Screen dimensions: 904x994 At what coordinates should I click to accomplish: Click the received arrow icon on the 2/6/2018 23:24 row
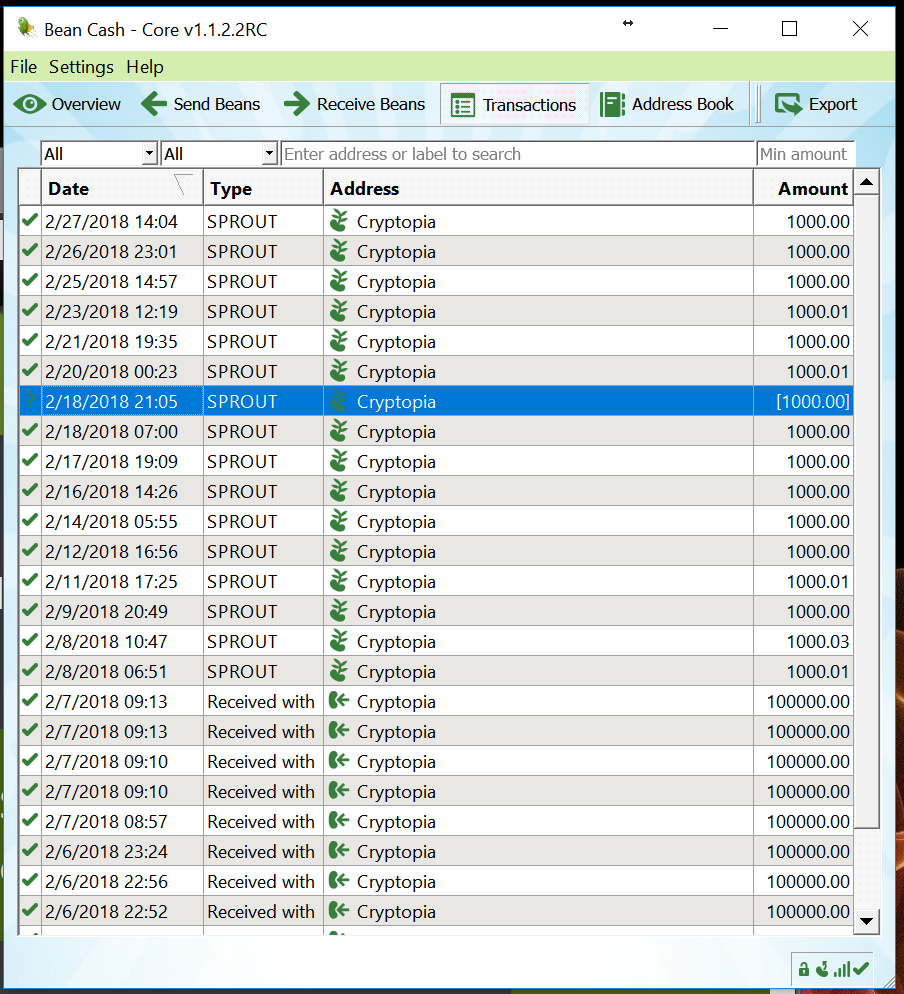[x=339, y=850]
